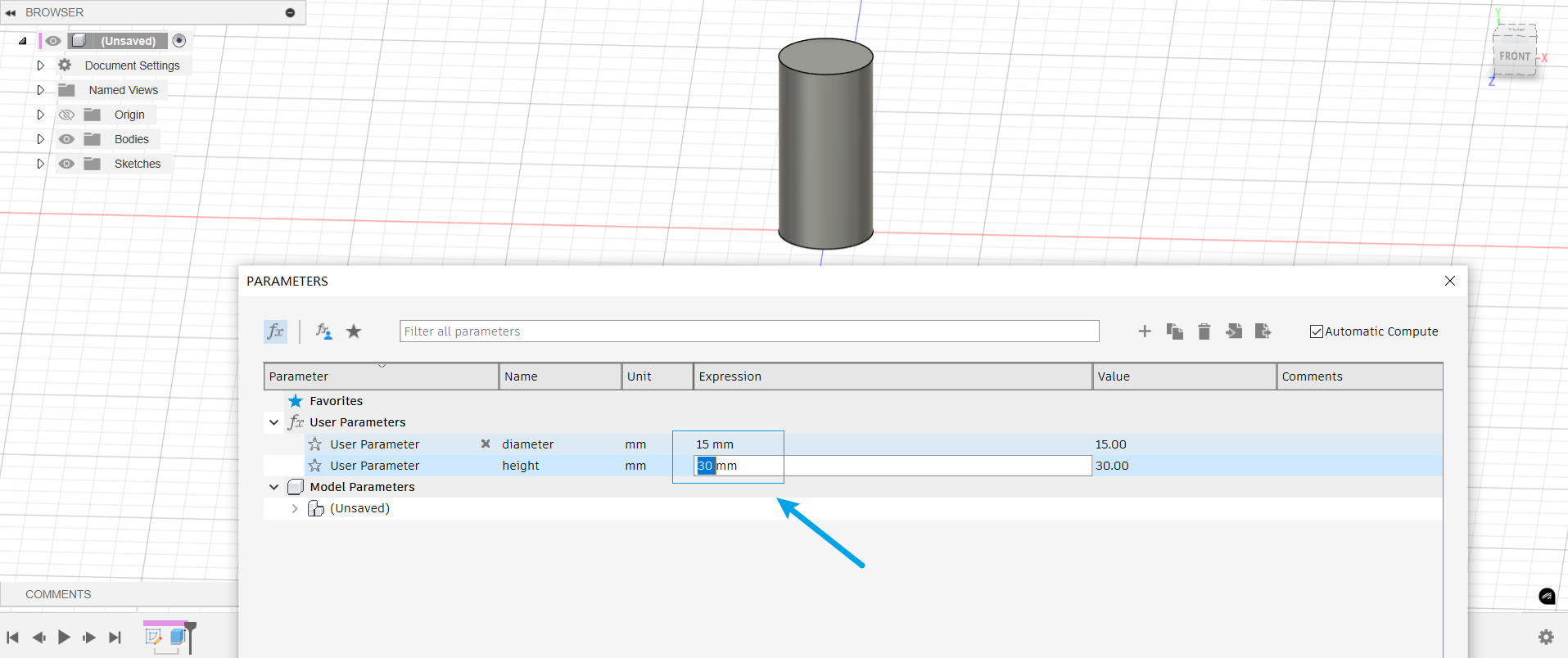Click the Filter all parameters field

[x=749, y=331]
